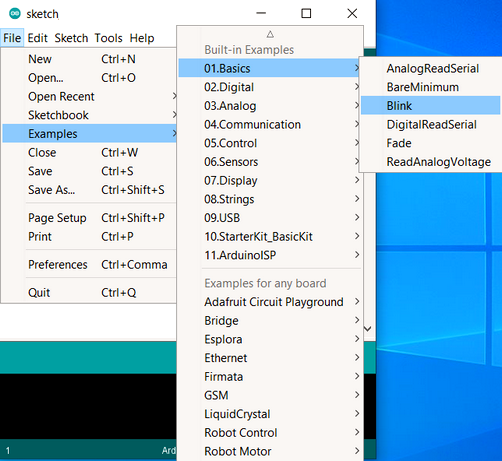The image size is (502, 461).
Task: Expand the GSM library examples
Action: (x=270, y=395)
